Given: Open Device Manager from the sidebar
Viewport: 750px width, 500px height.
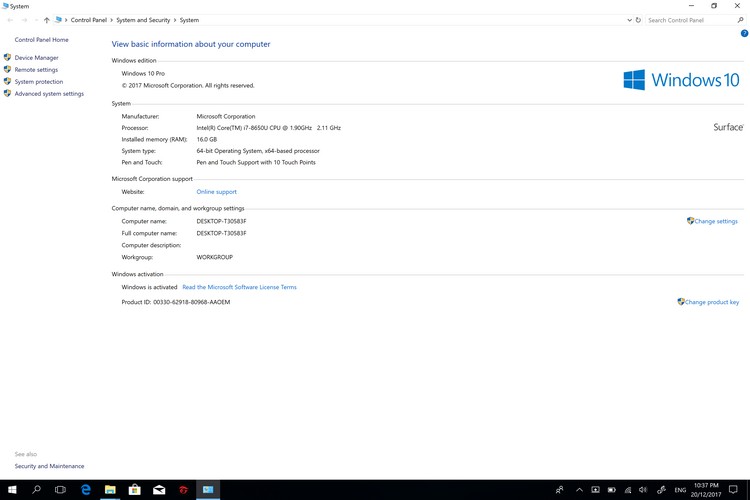Looking at the screenshot, I should (36, 57).
